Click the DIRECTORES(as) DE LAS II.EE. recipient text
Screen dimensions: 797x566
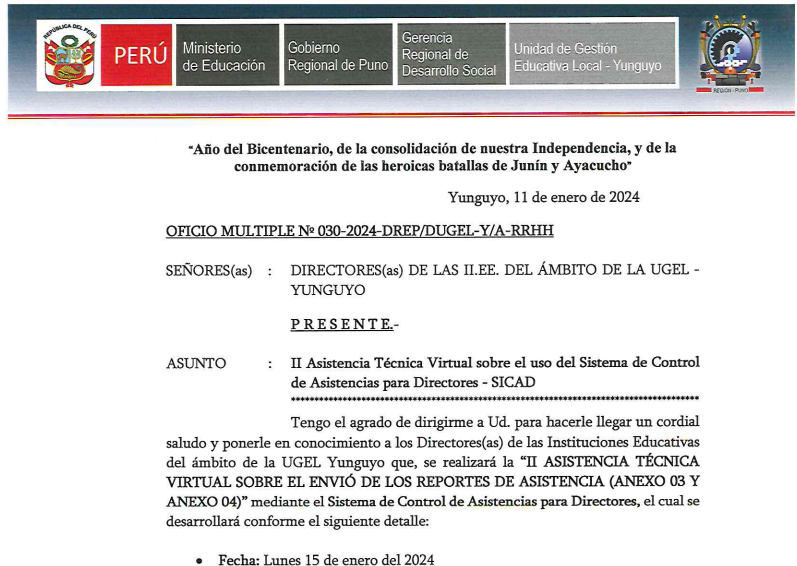click(x=494, y=271)
